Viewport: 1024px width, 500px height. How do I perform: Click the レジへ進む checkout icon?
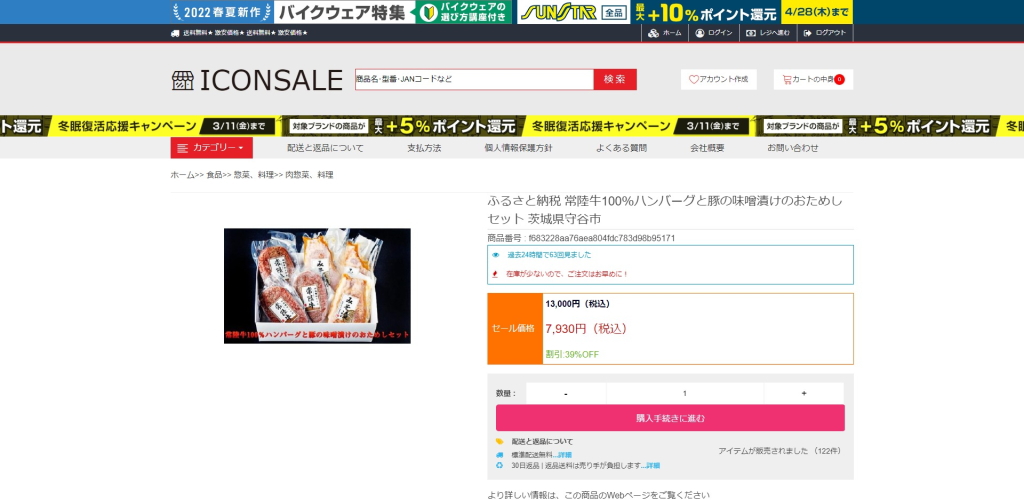coord(751,33)
